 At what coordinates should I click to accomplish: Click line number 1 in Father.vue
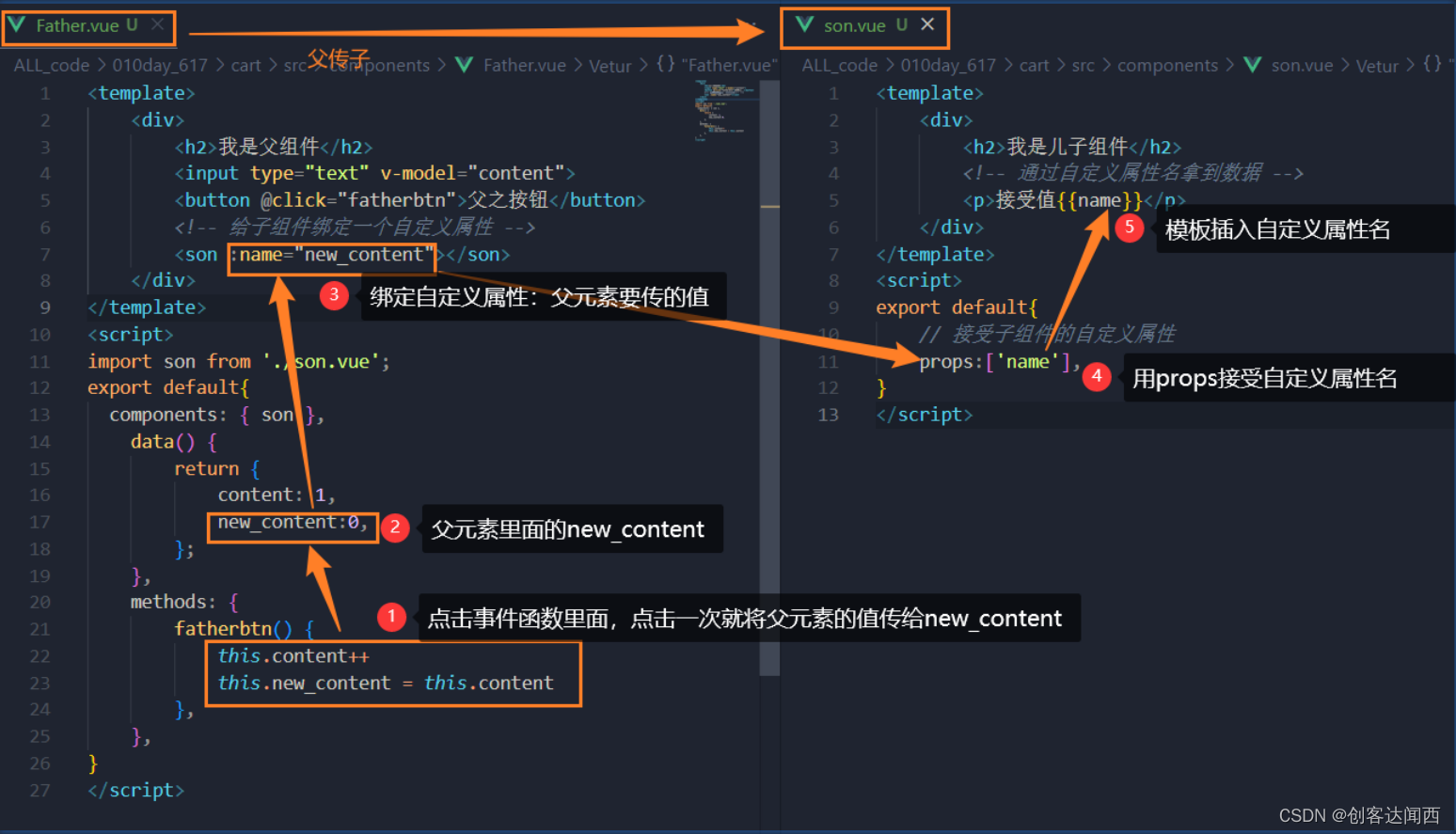coord(45,93)
